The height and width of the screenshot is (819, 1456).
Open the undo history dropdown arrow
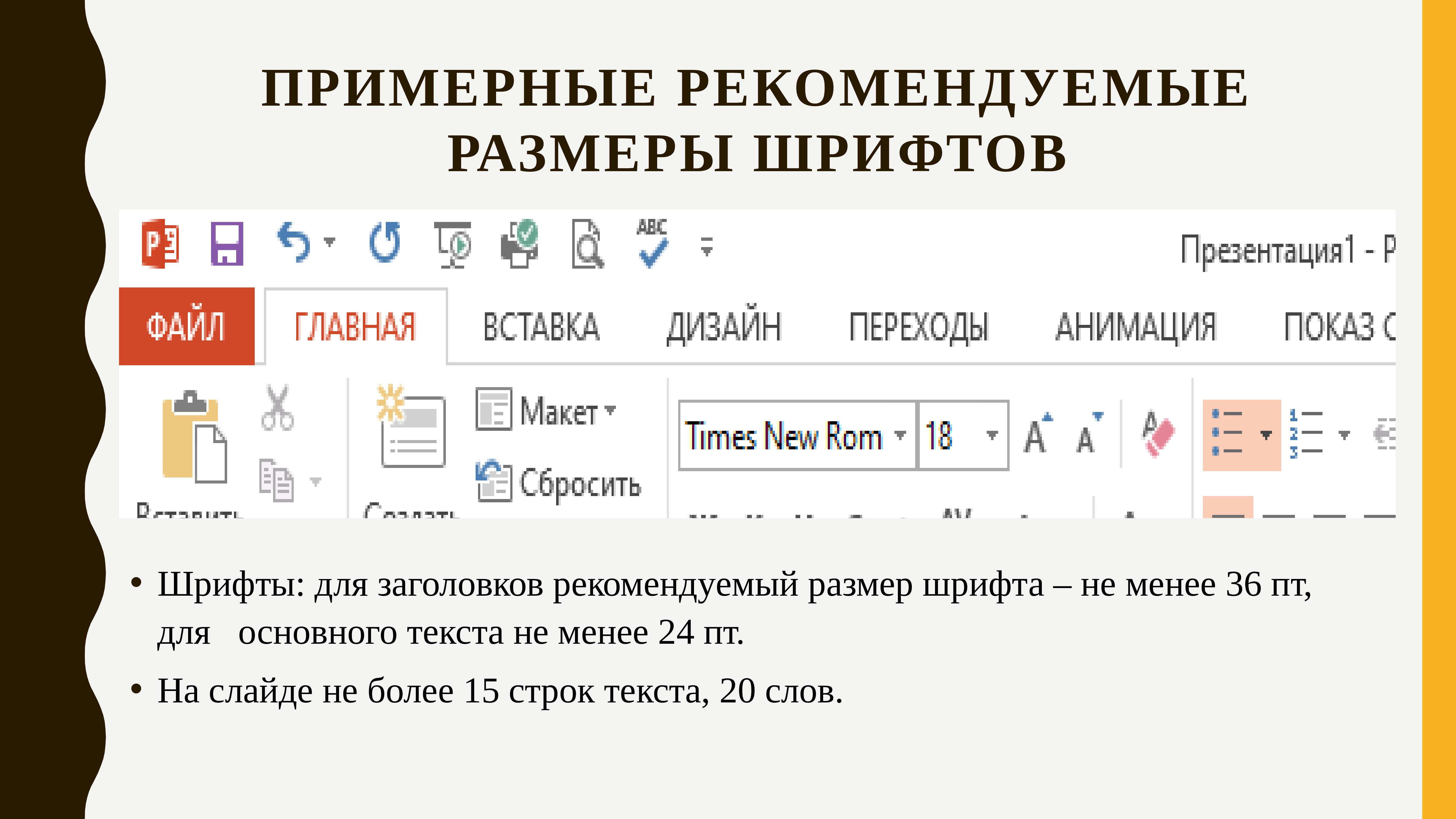tap(330, 242)
